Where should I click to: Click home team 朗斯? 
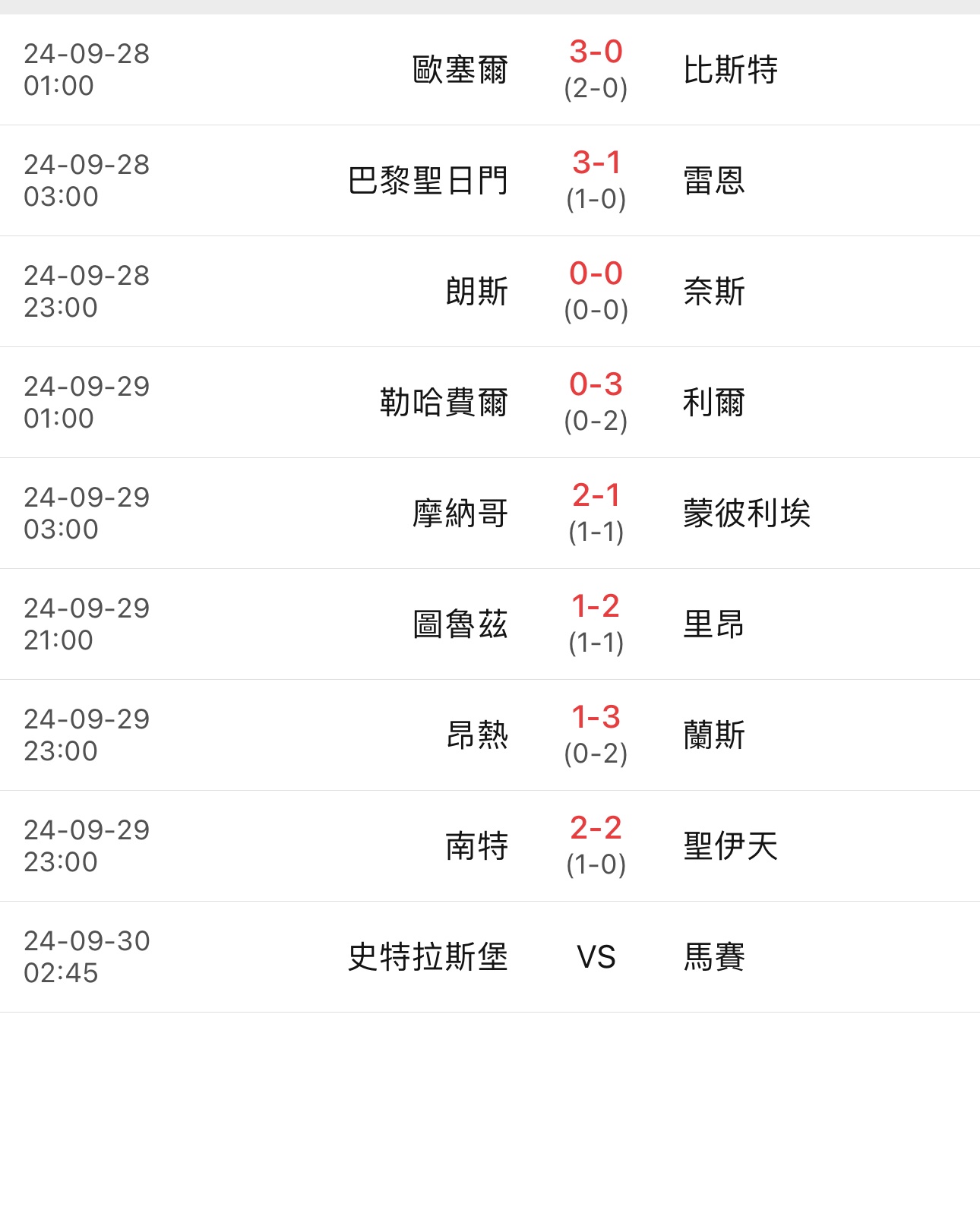(476, 292)
